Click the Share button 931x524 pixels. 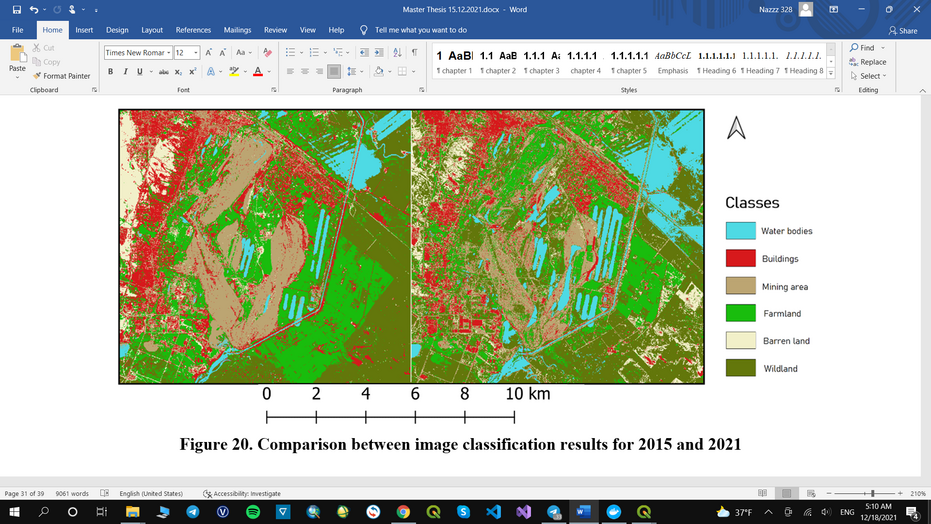(x=902, y=30)
